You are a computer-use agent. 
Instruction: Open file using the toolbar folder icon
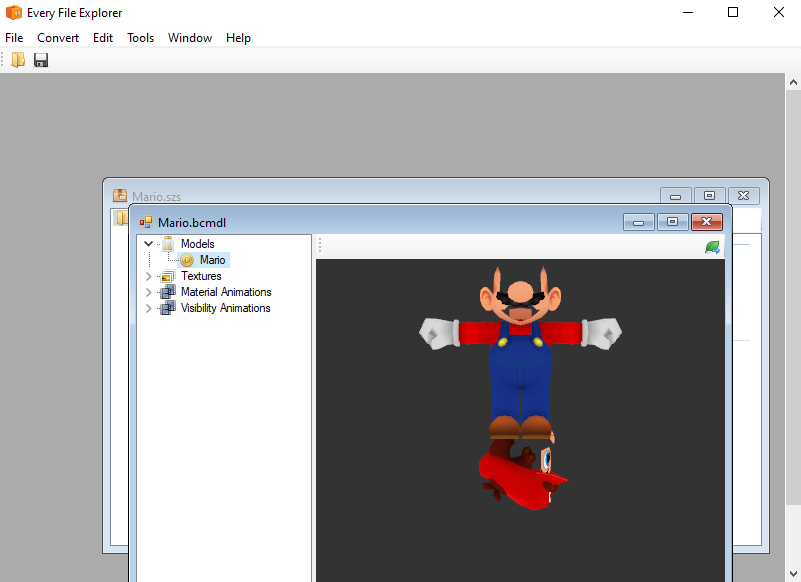click(x=18, y=60)
